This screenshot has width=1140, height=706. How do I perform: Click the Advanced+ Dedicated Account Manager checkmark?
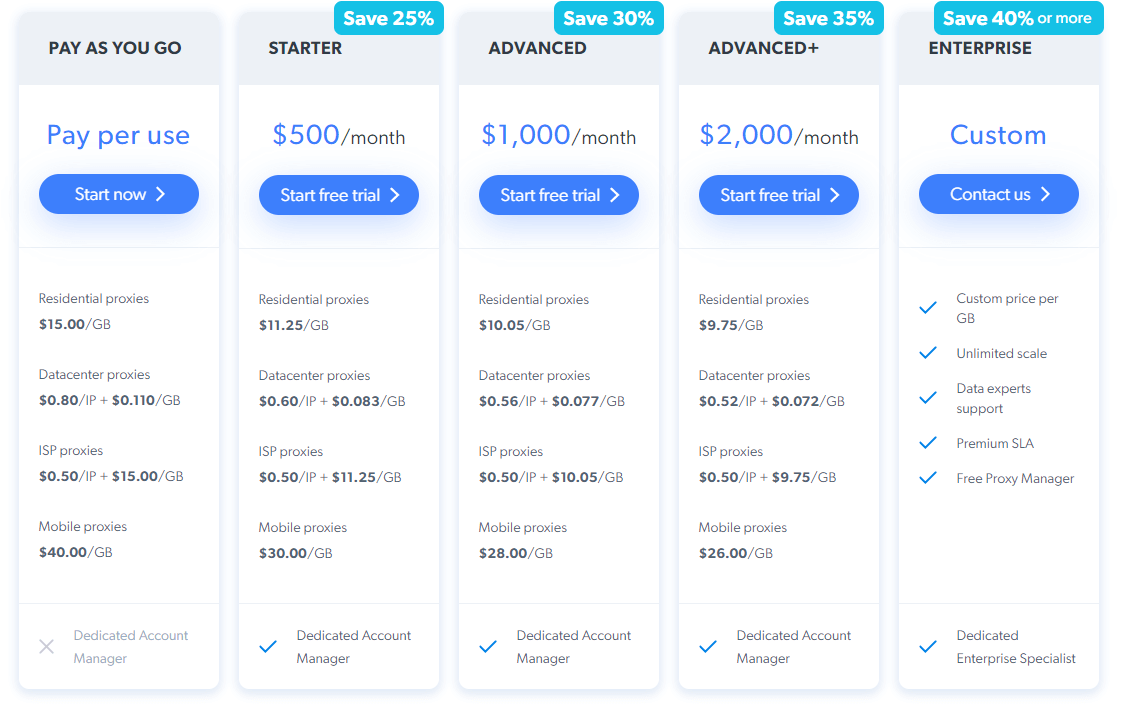tap(707, 646)
